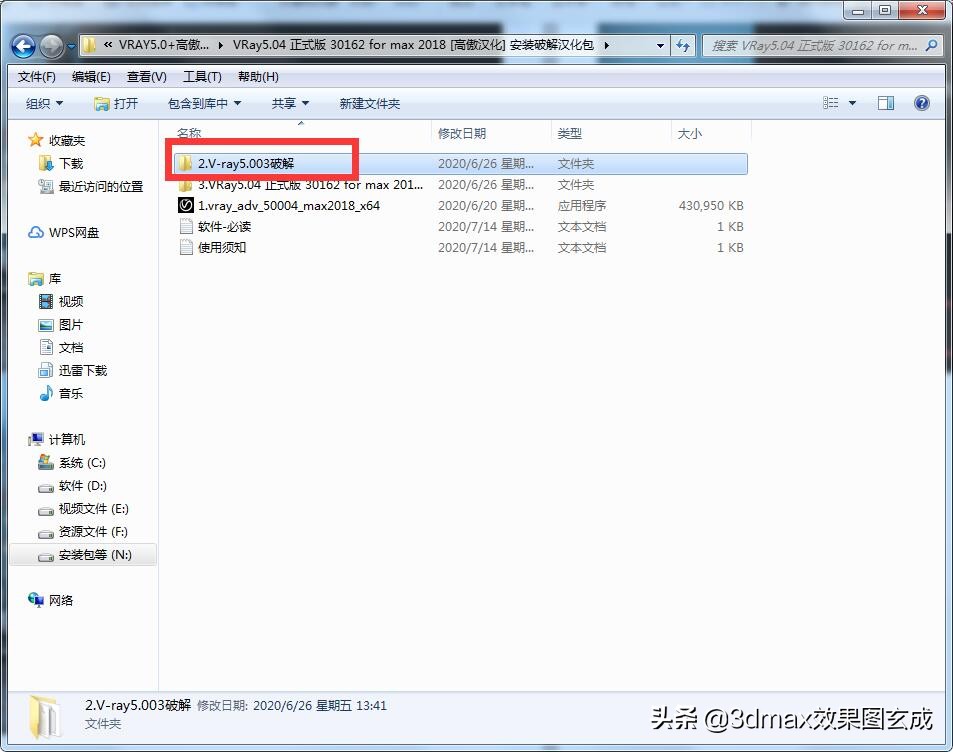Click the change view icon

pyautogui.click(x=830, y=103)
